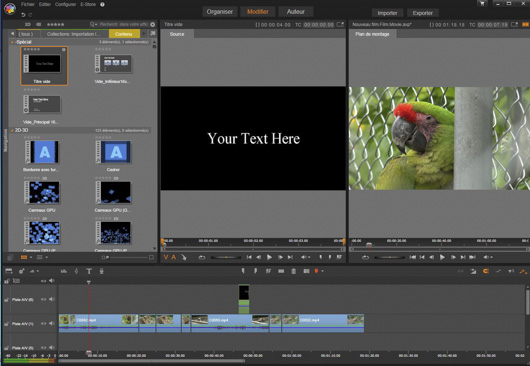Click the voice-over microphone tool
Viewport: 530px width, 366px height.
pyautogui.click(x=101, y=271)
